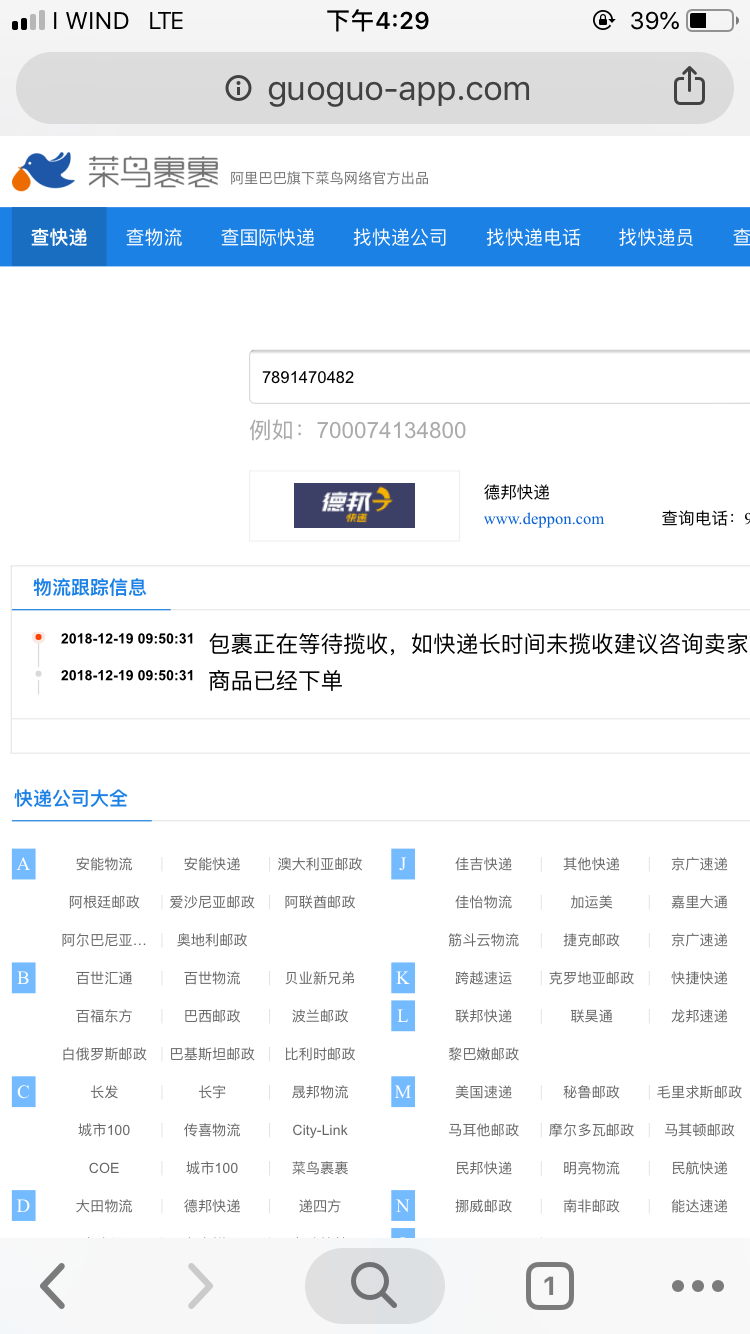Jump to letter M index badge
Viewport: 750px width, 1334px height.
pyautogui.click(x=402, y=1092)
